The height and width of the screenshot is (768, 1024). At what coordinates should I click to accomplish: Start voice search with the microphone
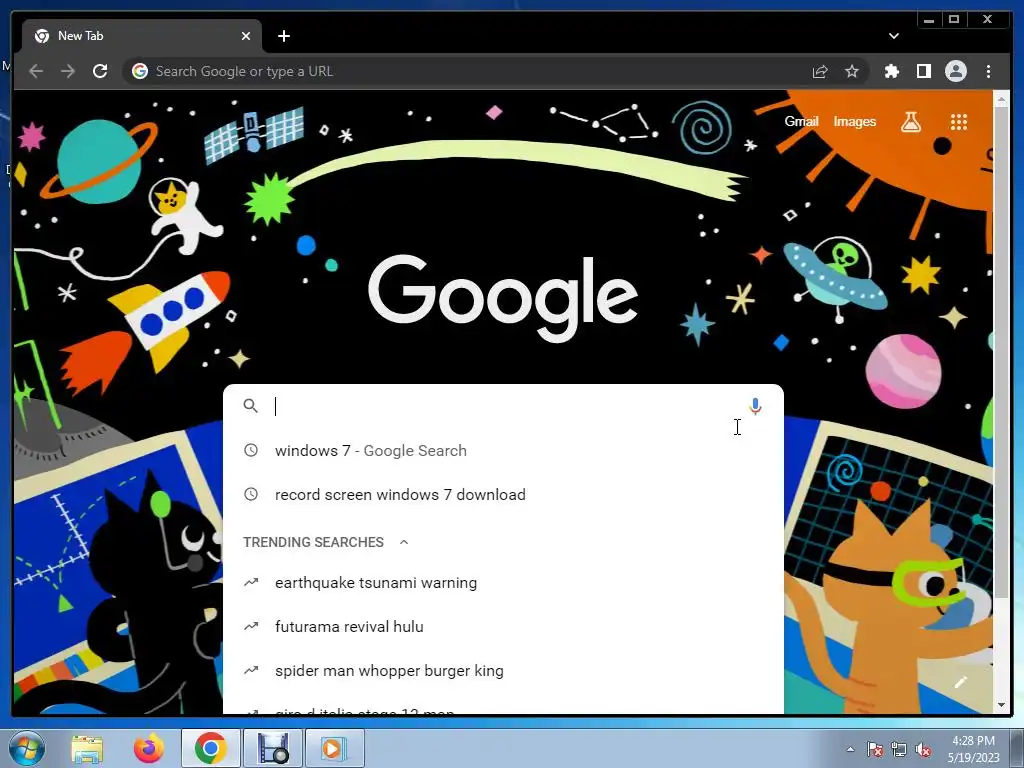pyautogui.click(x=755, y=406)
